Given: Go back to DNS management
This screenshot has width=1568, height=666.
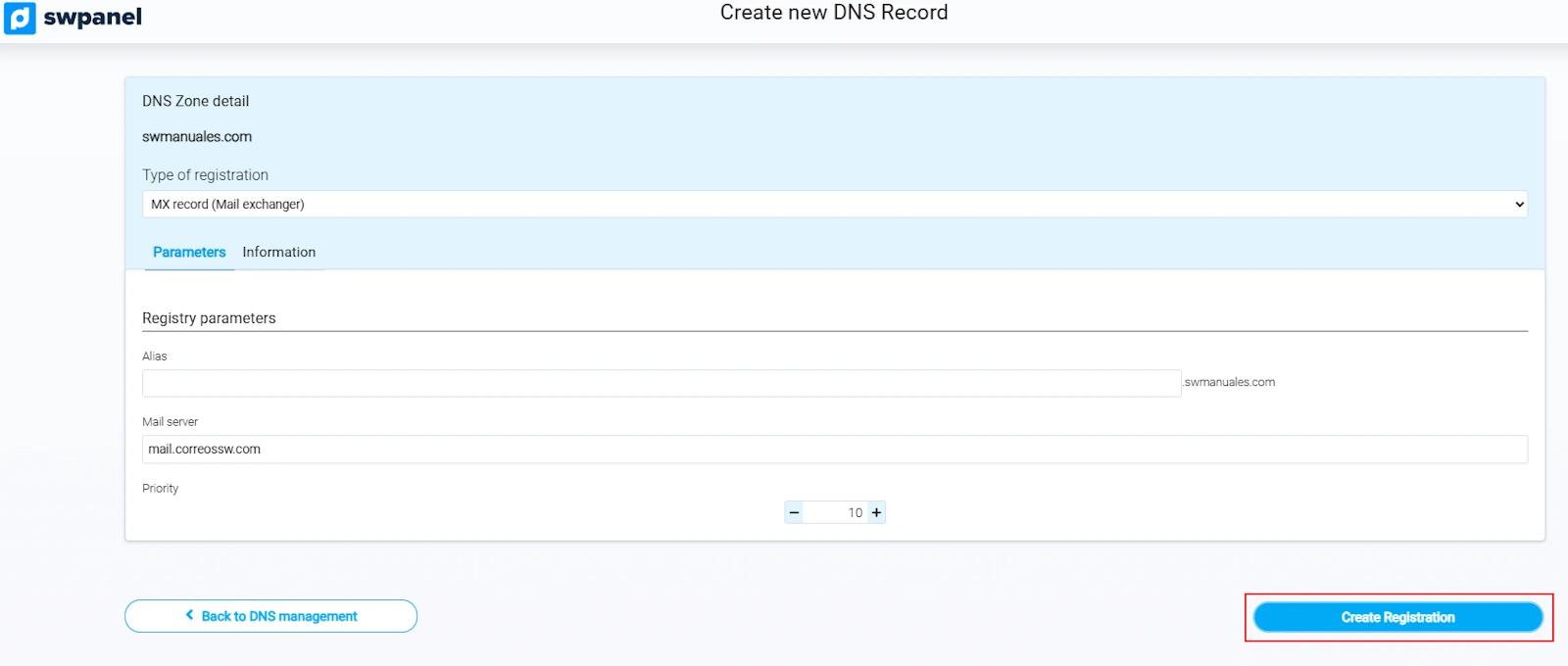Looking at the screenshot, I should (x=270, y=616).
